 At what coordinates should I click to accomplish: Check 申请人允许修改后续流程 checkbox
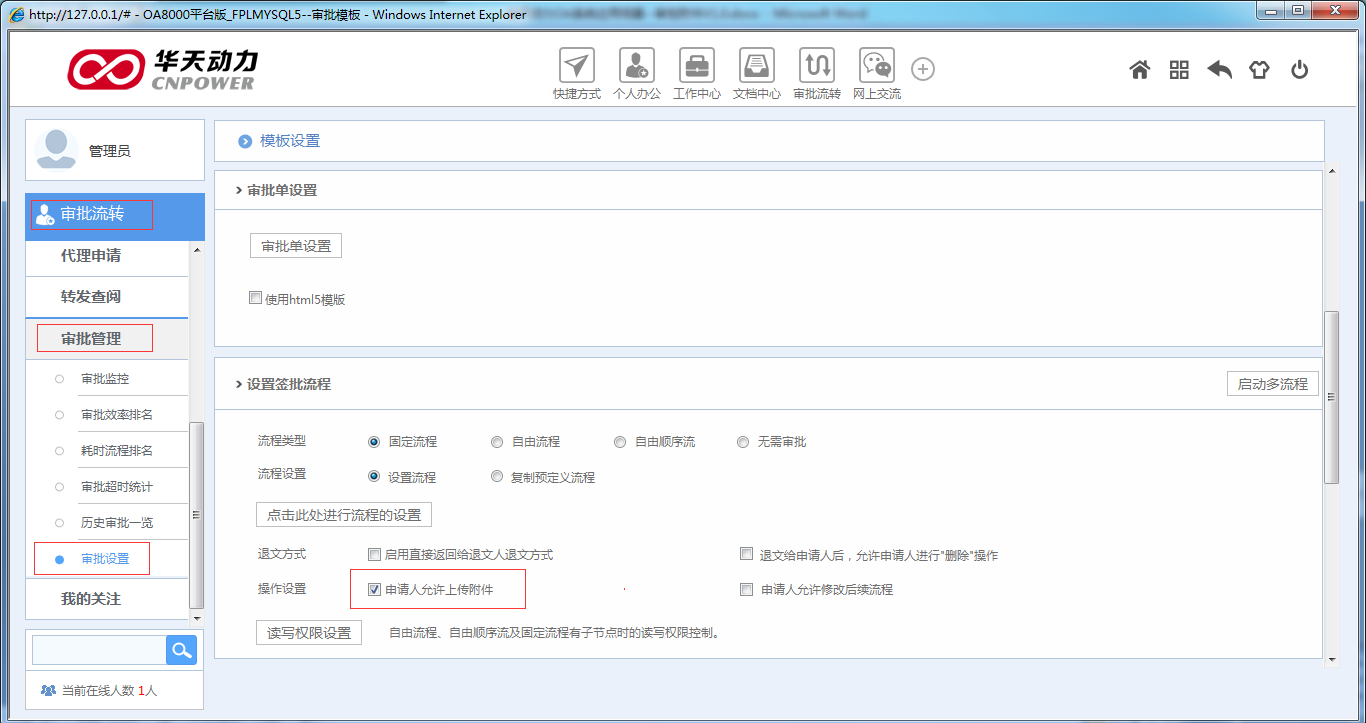coord(746,590)
